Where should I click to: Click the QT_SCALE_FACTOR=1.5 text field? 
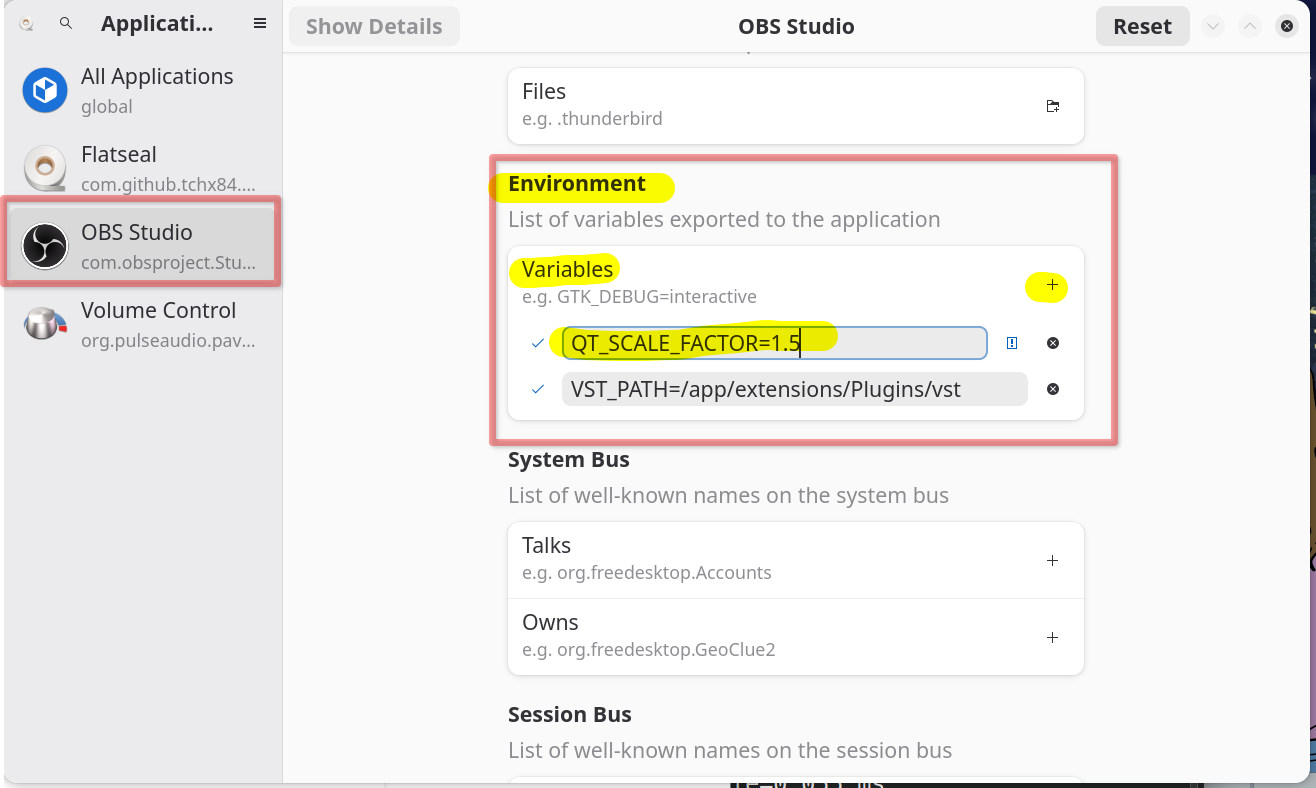click(x=774, y=344)
